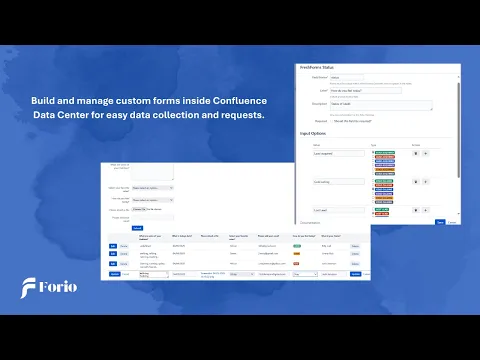Screen dimensions: 480x360
Task: Click Save in the status field dialog
Action: (440, 222)
